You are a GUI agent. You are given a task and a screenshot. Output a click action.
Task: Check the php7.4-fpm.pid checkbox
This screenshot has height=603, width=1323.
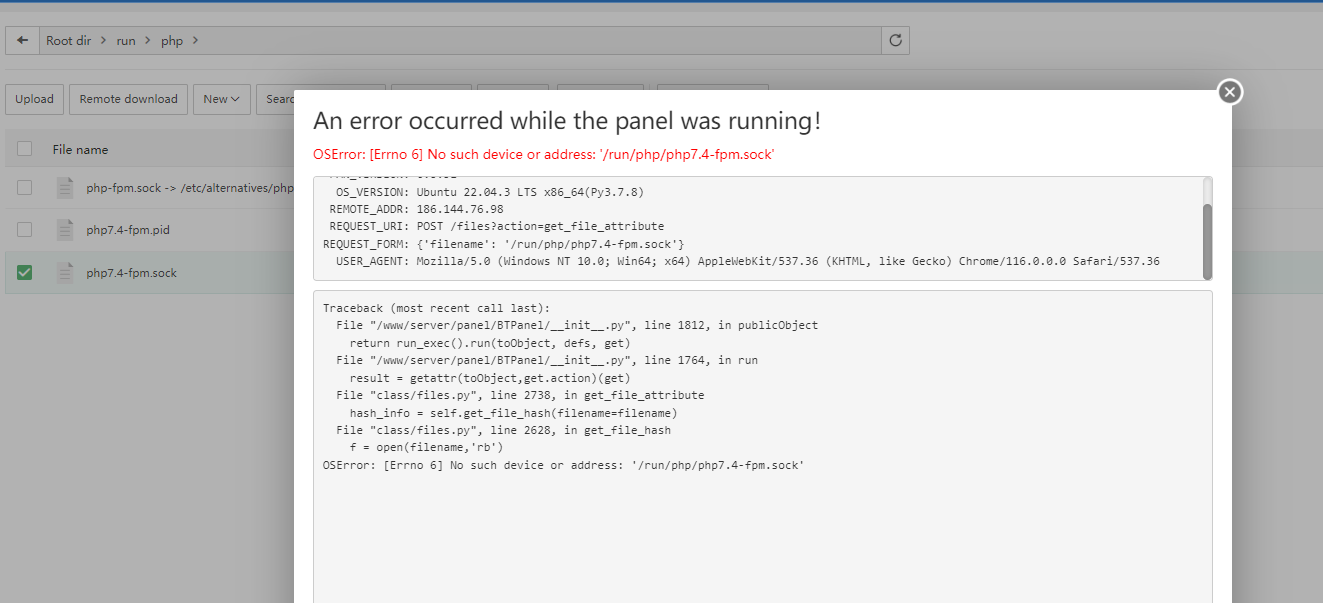(25, 230)
